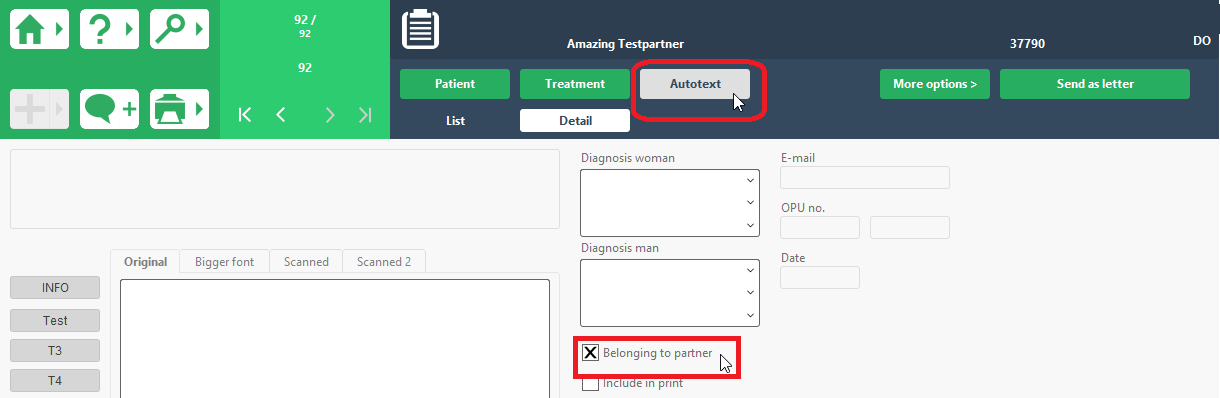Open More options menu

click(x=935, y=84)
